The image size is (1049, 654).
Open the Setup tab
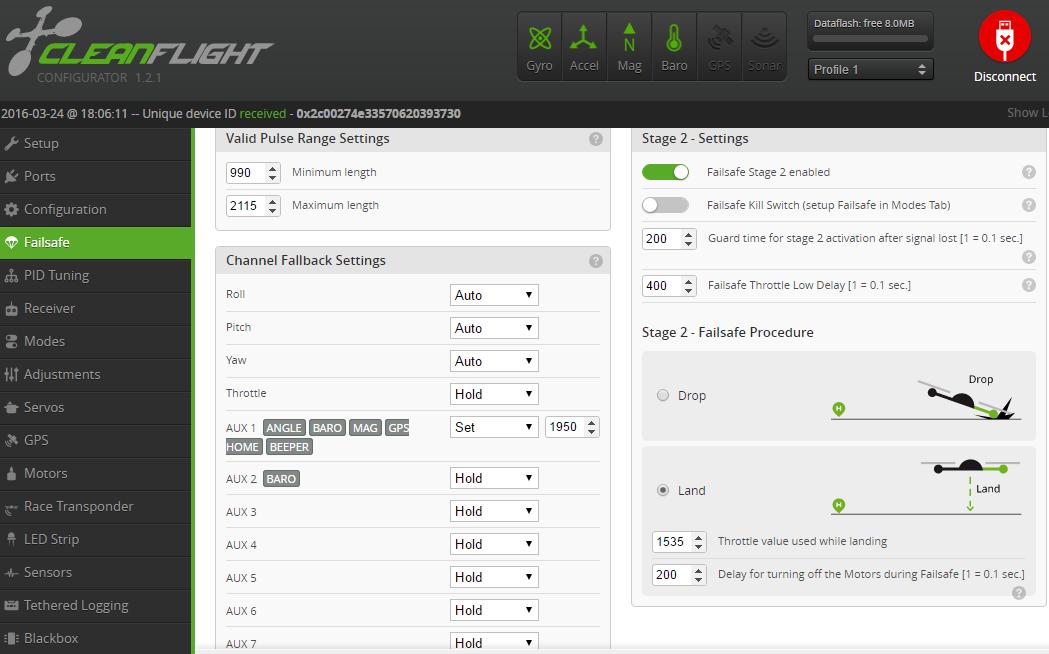96,144
